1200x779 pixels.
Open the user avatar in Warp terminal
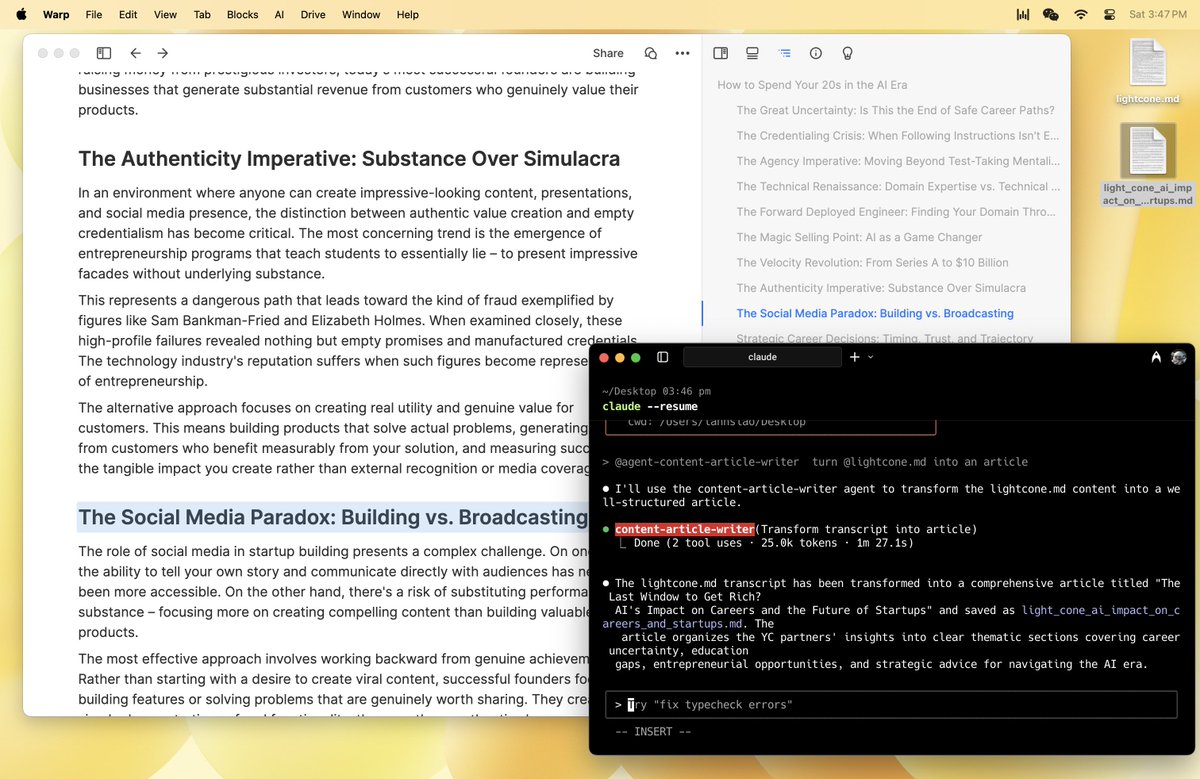click(1179, 357)
